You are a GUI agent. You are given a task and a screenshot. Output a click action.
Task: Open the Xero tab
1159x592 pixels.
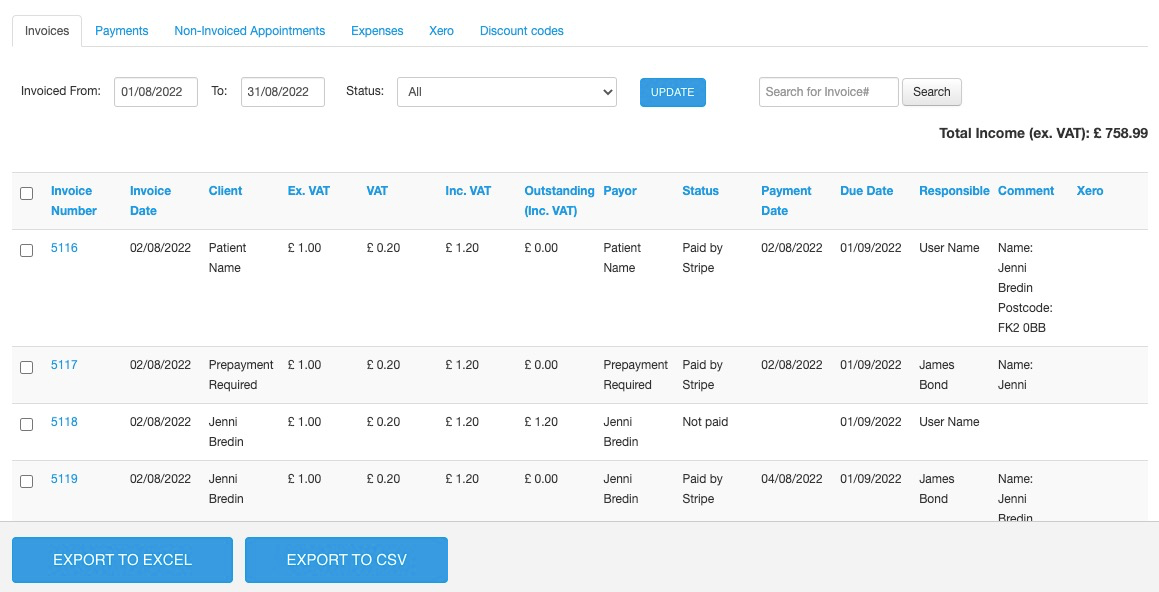[x=441, y=31]
